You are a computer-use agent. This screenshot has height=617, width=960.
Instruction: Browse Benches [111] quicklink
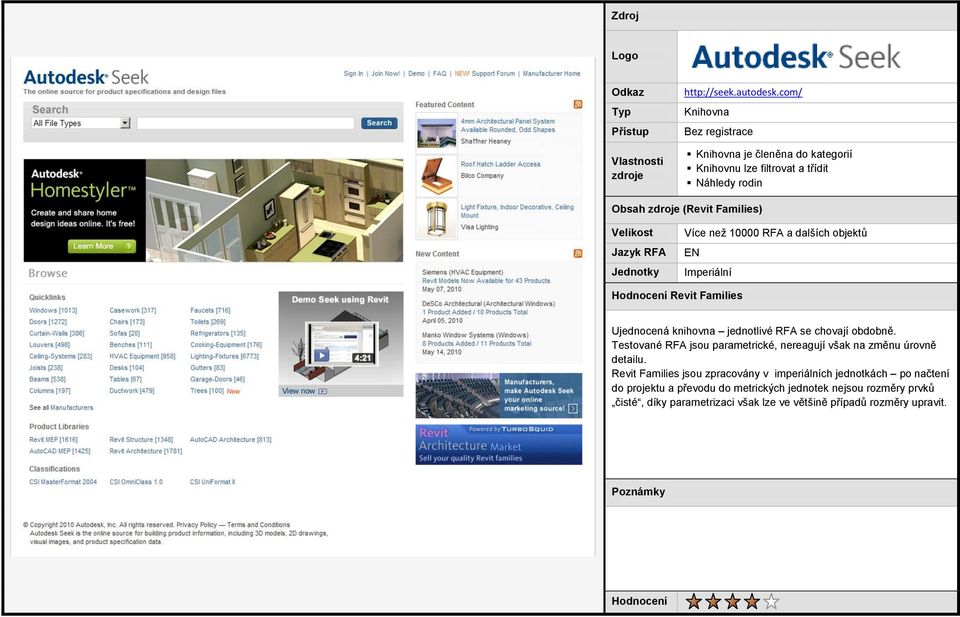coord(131,345)
